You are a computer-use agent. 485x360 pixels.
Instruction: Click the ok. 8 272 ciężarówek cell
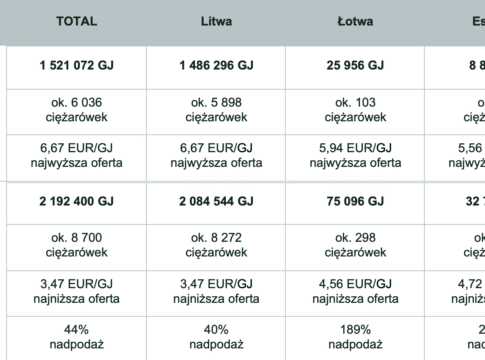click(x=216, y=248)
